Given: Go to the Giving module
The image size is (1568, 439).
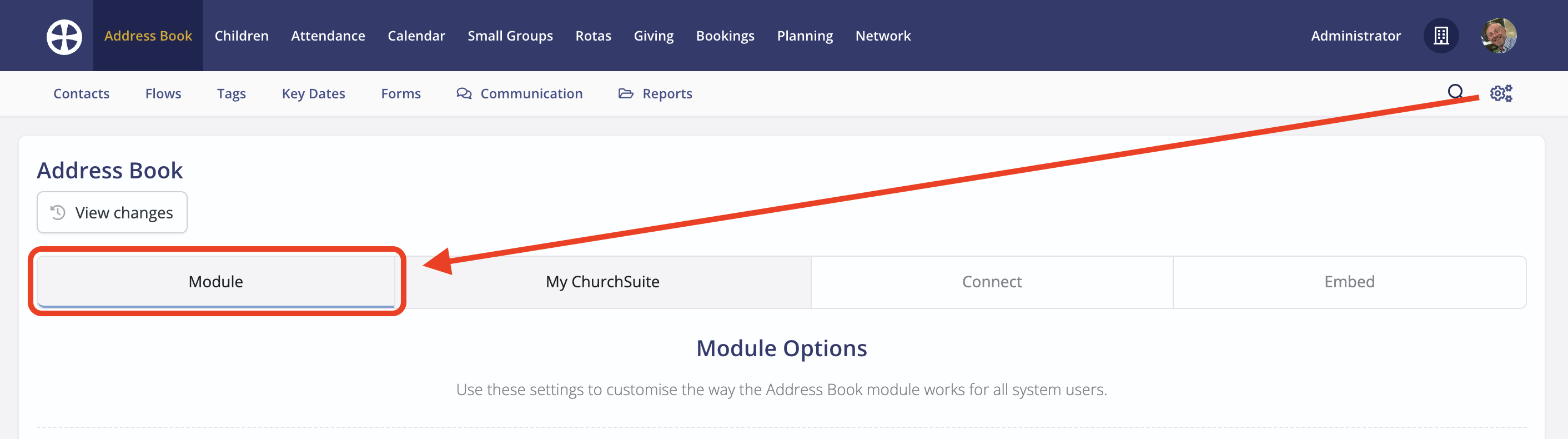Looking at the screenshot, I should 654,36.
